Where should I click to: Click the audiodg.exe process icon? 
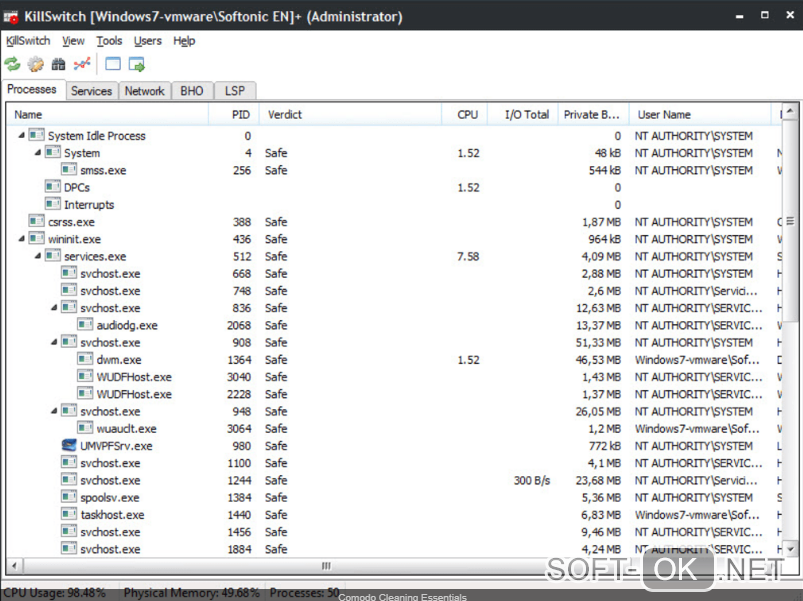(85, 325)
